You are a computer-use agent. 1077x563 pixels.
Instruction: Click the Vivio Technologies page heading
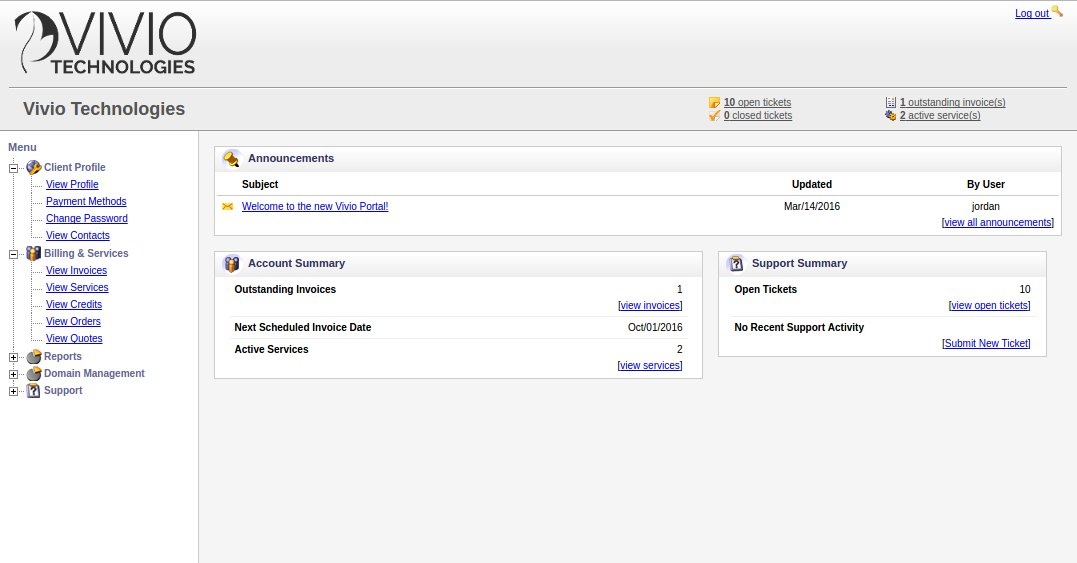pos(104,109)
